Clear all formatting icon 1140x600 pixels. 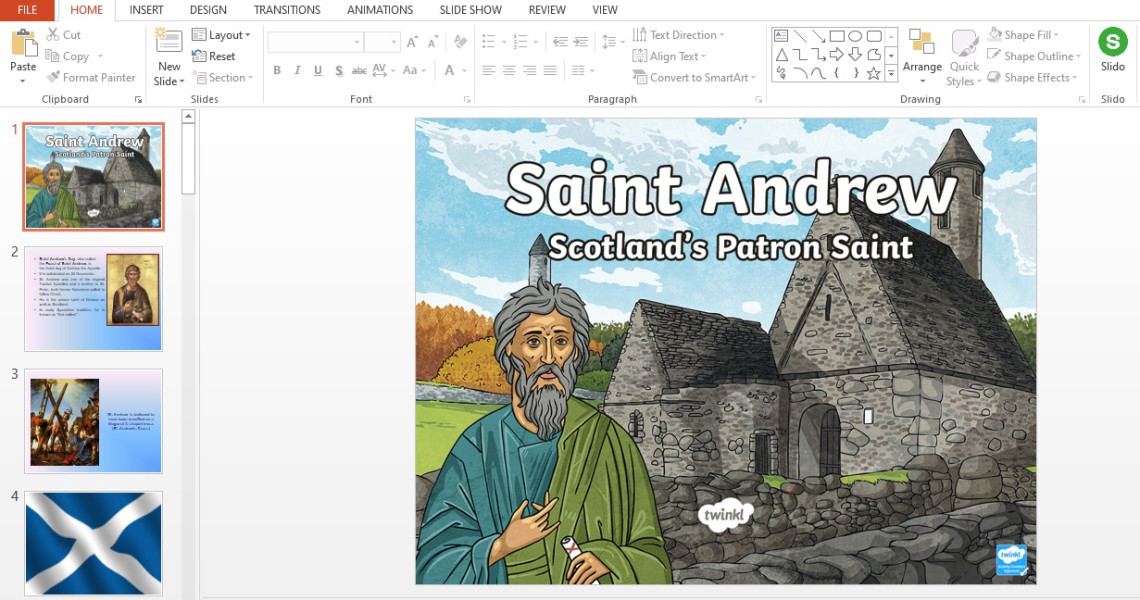click(x=459, y=42)
